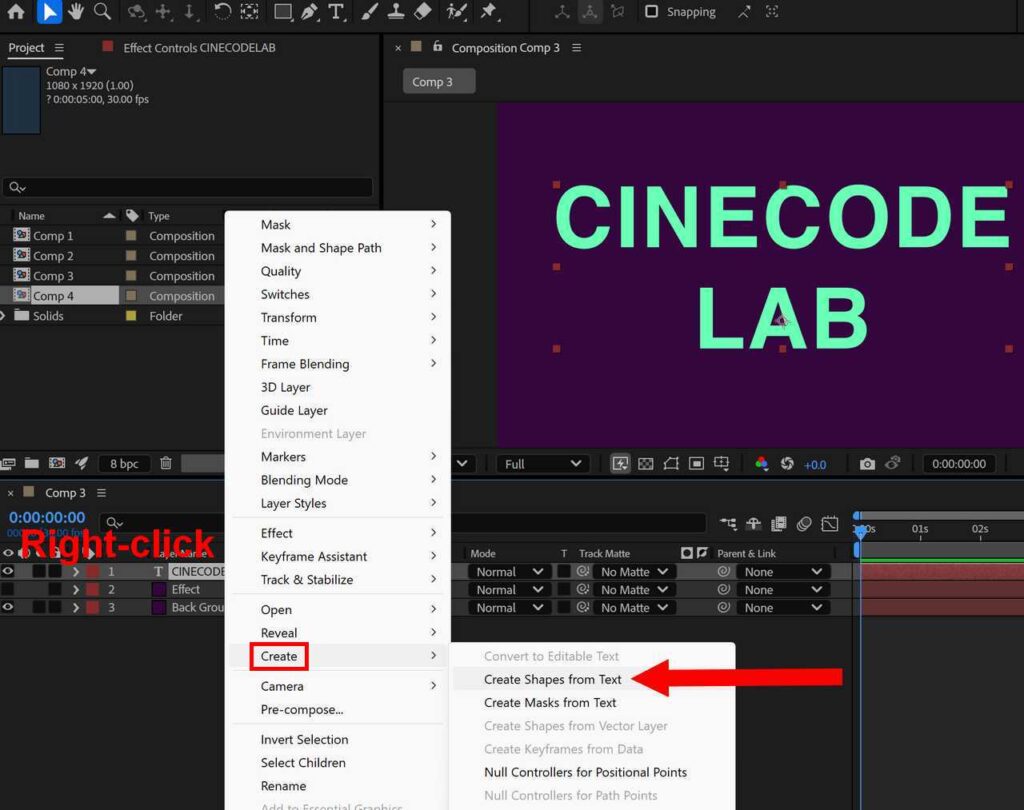Open blending Mode dropdown for Effect layer
1024x810 pixels.
(x=508, y=589)
